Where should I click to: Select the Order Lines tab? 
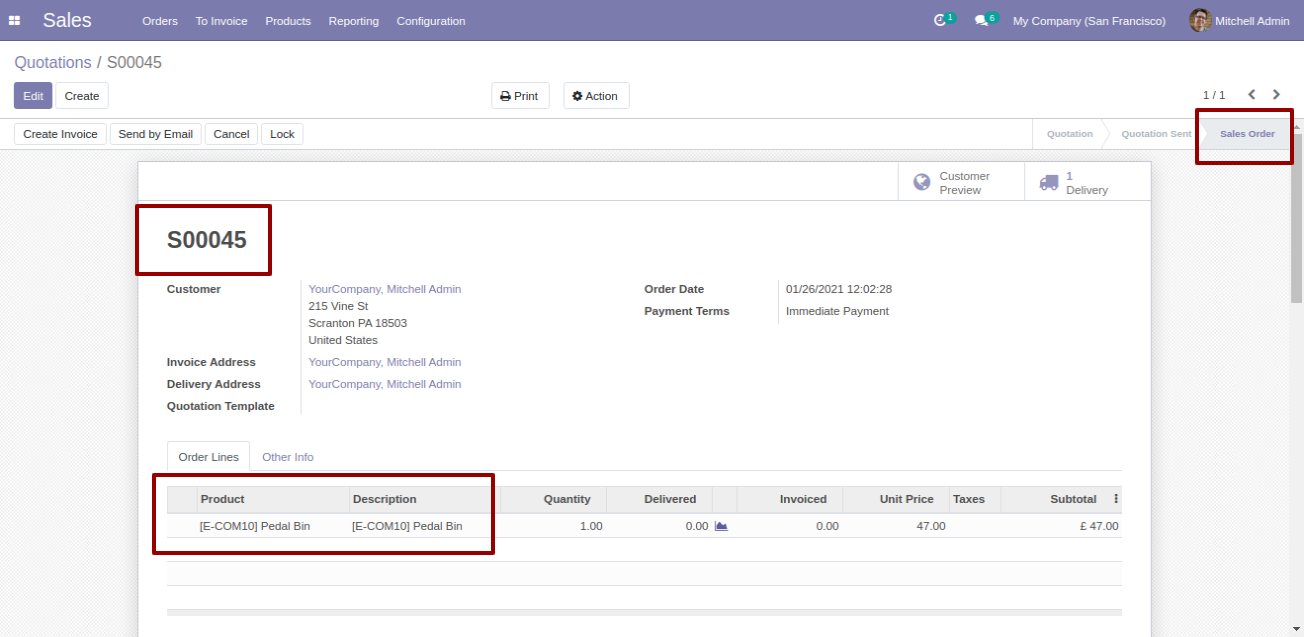click(x=209, y=457)
